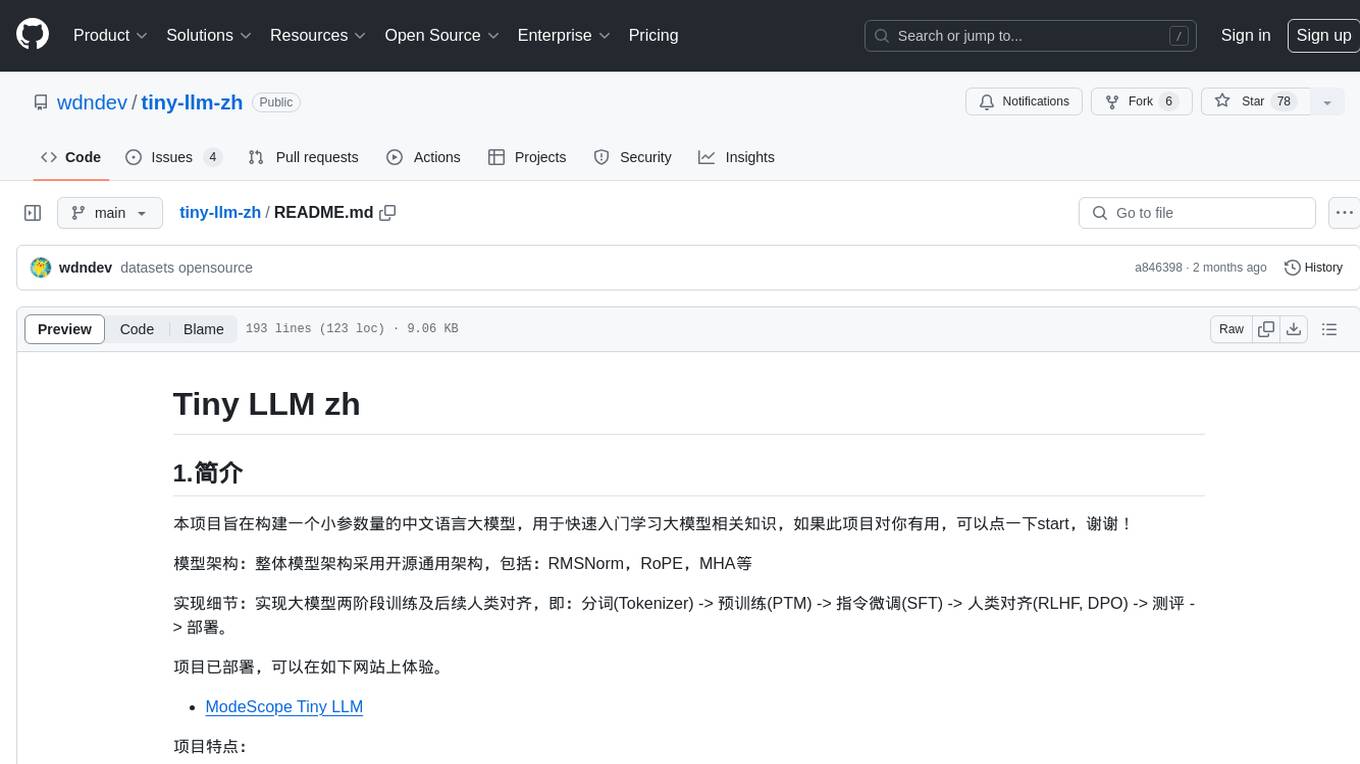This screenshot has height=764, width=1360.
Task: Click the Public visibility label
Action: [x=276, y=102]
